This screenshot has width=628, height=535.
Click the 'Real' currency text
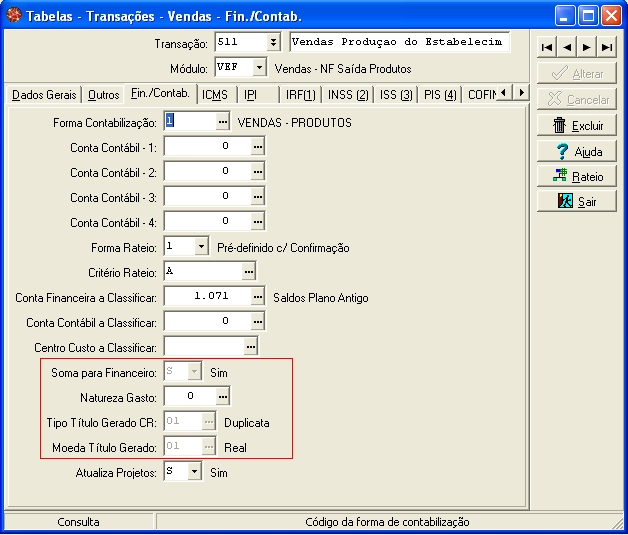[235, 448]
